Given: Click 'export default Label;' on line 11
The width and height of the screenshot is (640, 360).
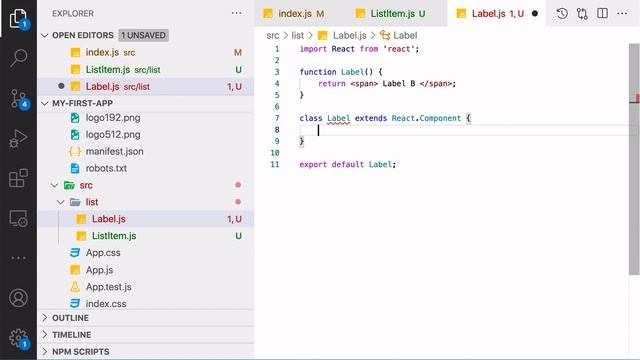Looking at the screenshot, I should pyautogui.click(x=347, y=164).
